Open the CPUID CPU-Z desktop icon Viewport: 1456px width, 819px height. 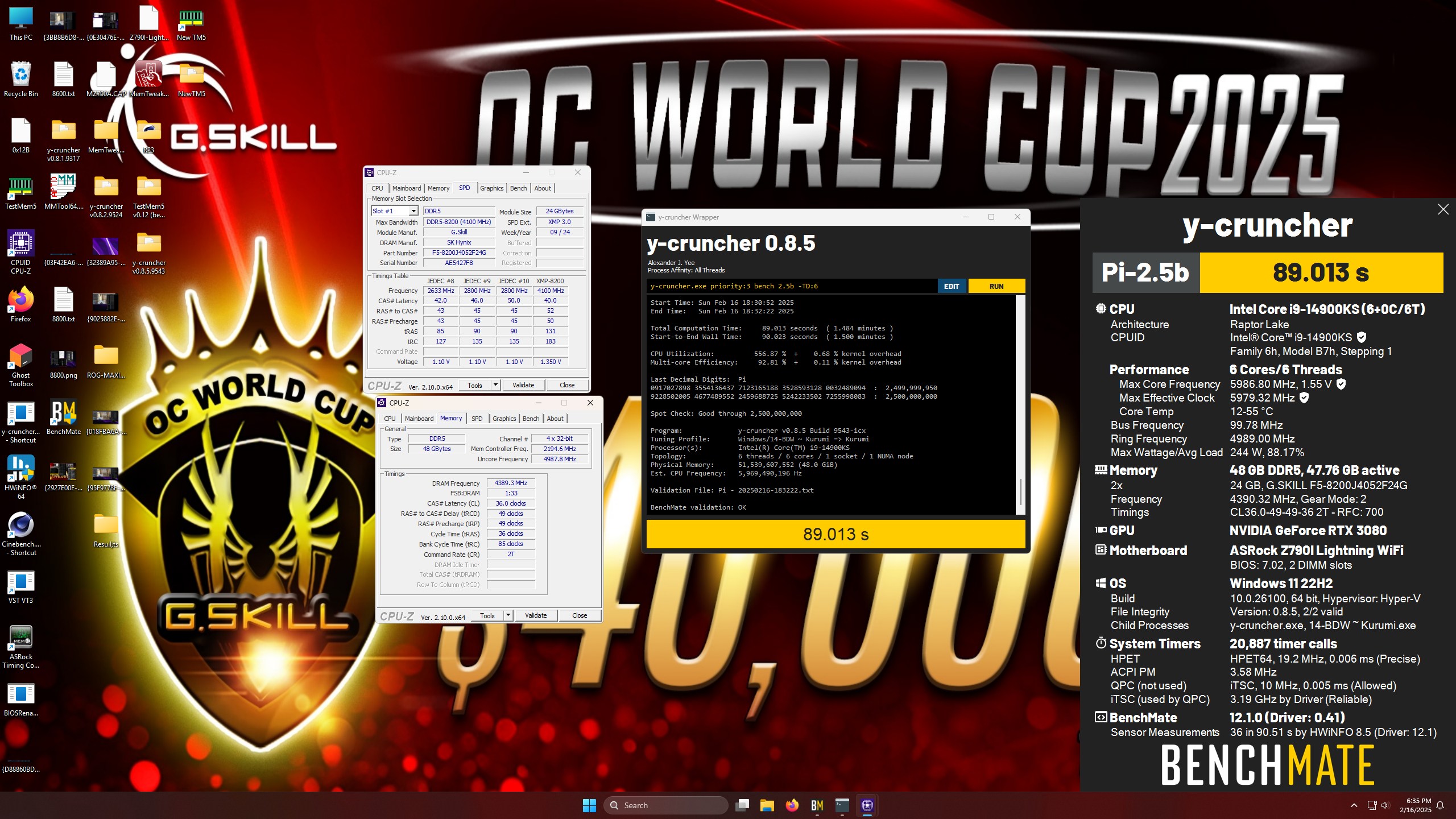point(21,253)
